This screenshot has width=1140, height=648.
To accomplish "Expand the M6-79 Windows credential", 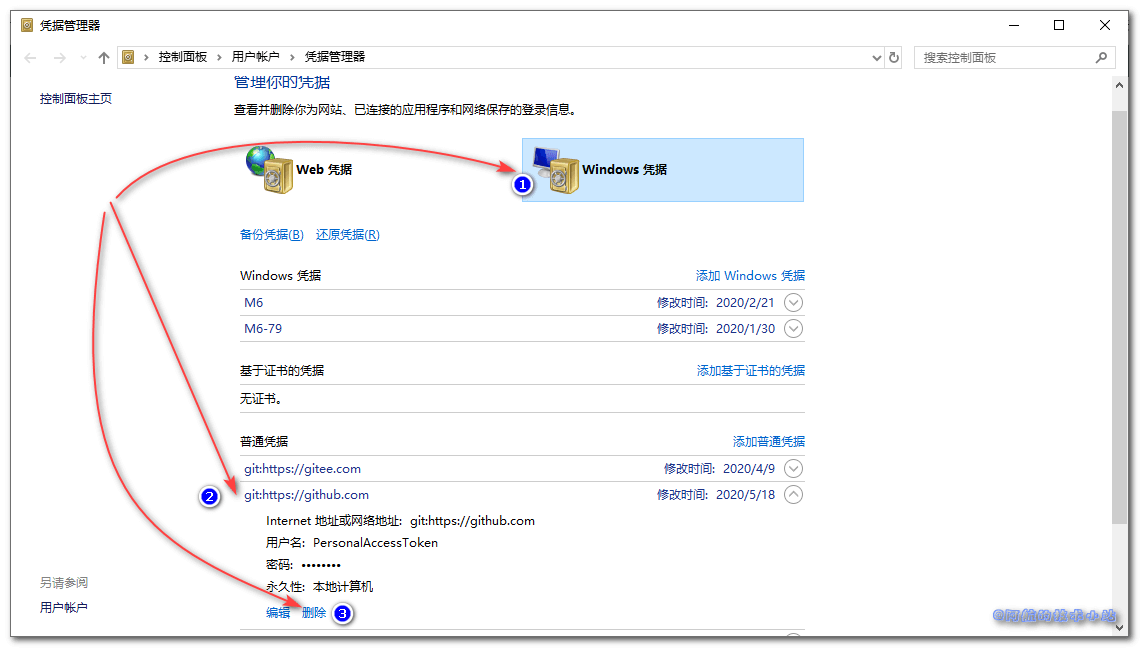I will pos(791,328).
